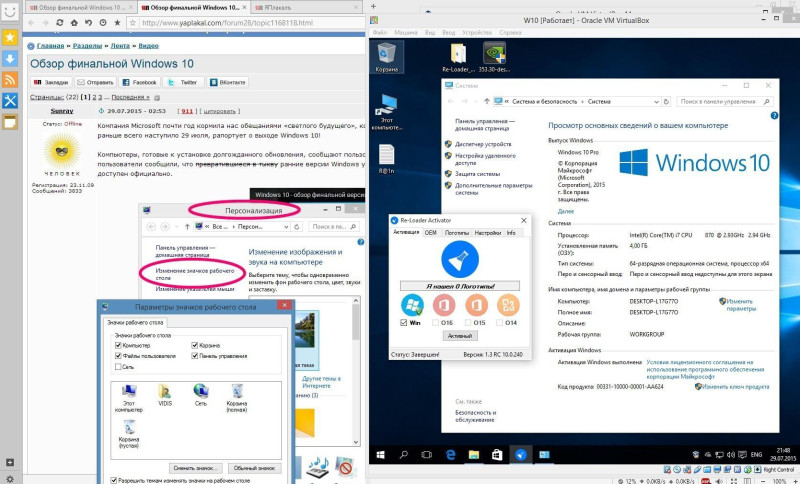The width and height of the screenshot is (800, 484).
Task: Enable the Сеть desktop icon checkbox
Action: tap(118, 367)
